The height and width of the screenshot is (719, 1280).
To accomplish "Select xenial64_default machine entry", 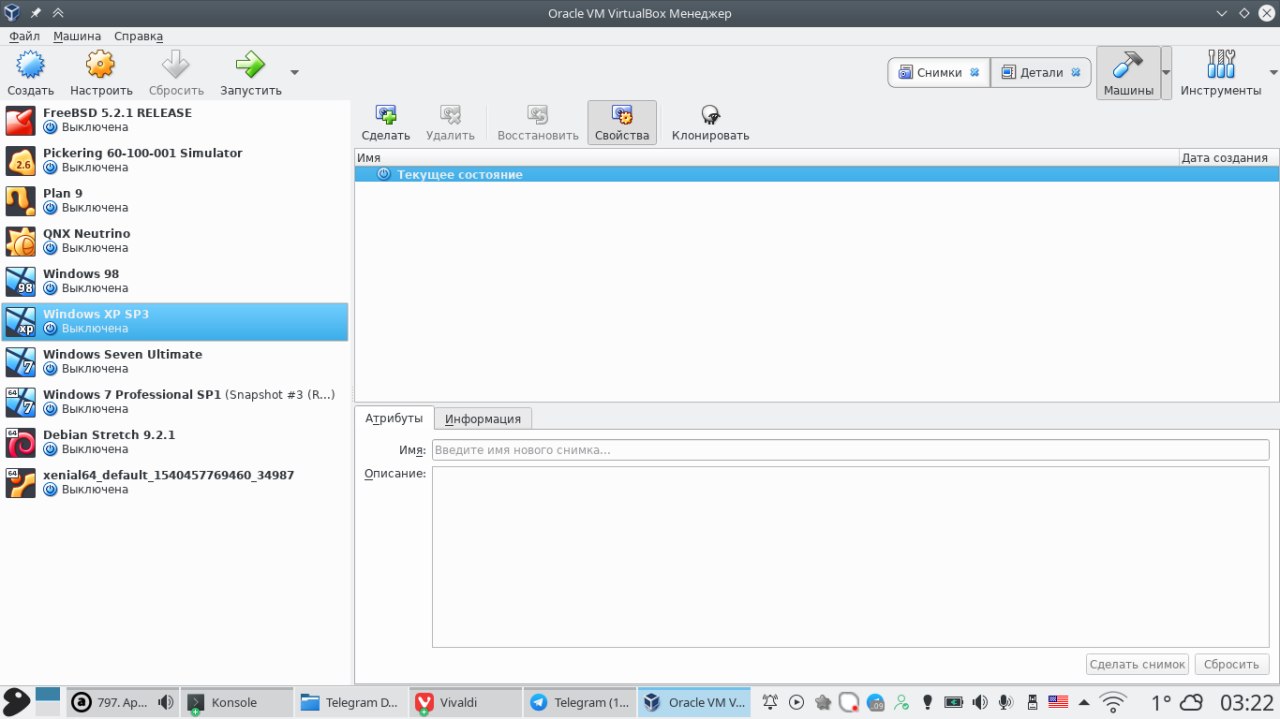I will (175, 482).
